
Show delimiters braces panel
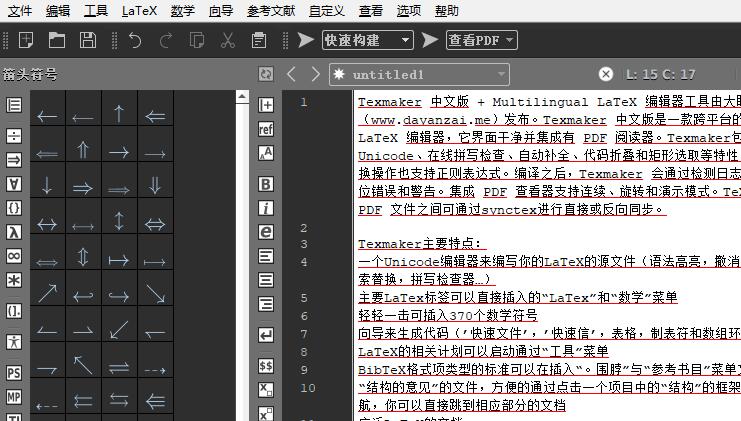pos(14,208)
